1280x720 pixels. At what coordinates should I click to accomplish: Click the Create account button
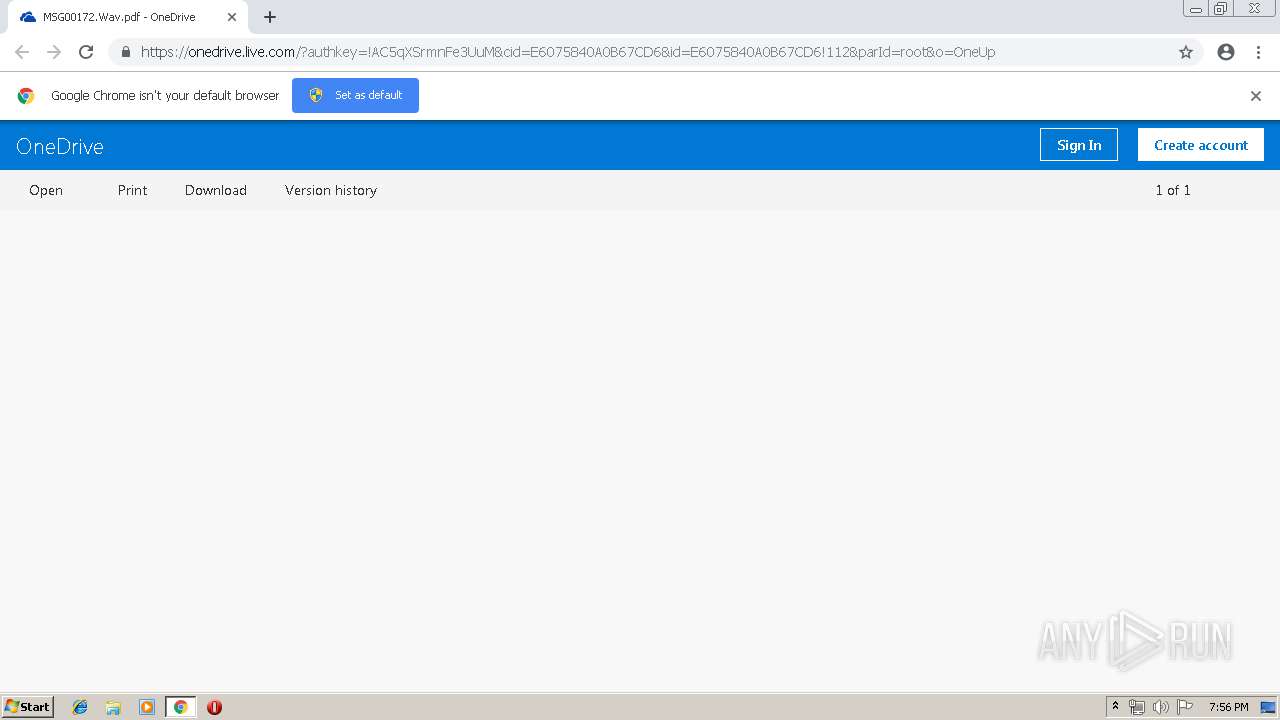pos(1201,145)
